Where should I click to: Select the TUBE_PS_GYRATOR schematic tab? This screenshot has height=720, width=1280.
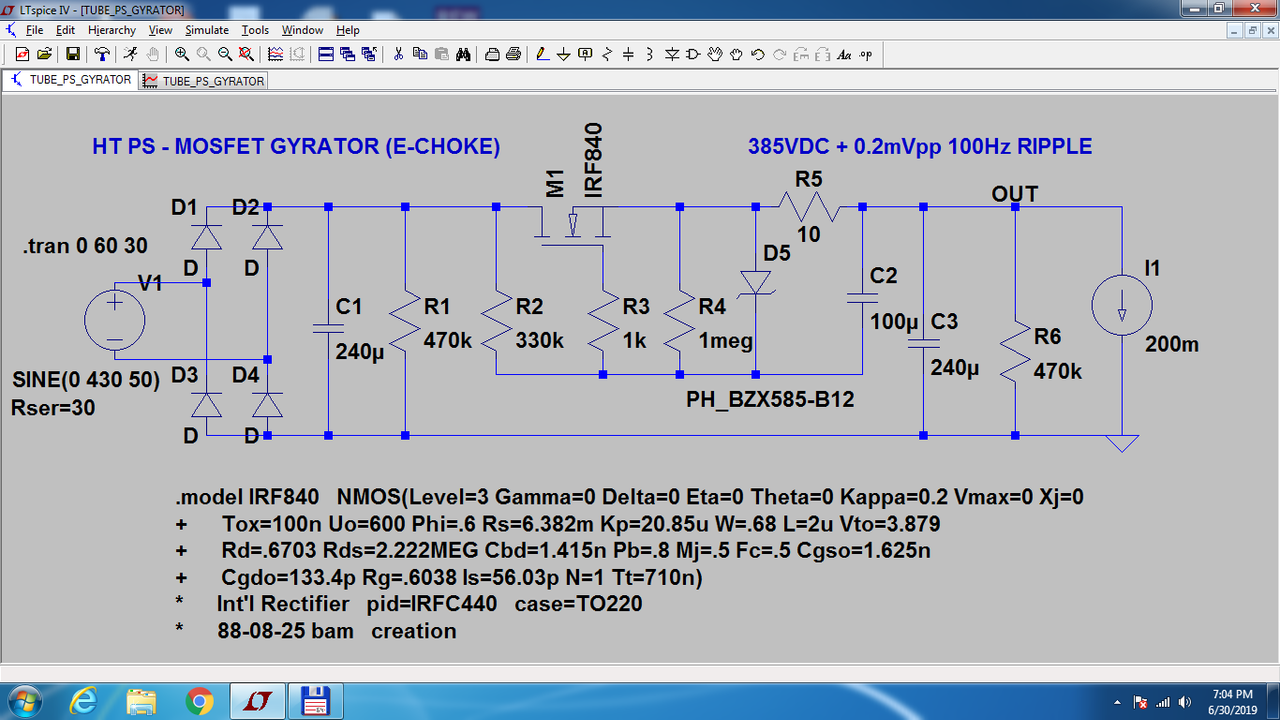(71, 80)
